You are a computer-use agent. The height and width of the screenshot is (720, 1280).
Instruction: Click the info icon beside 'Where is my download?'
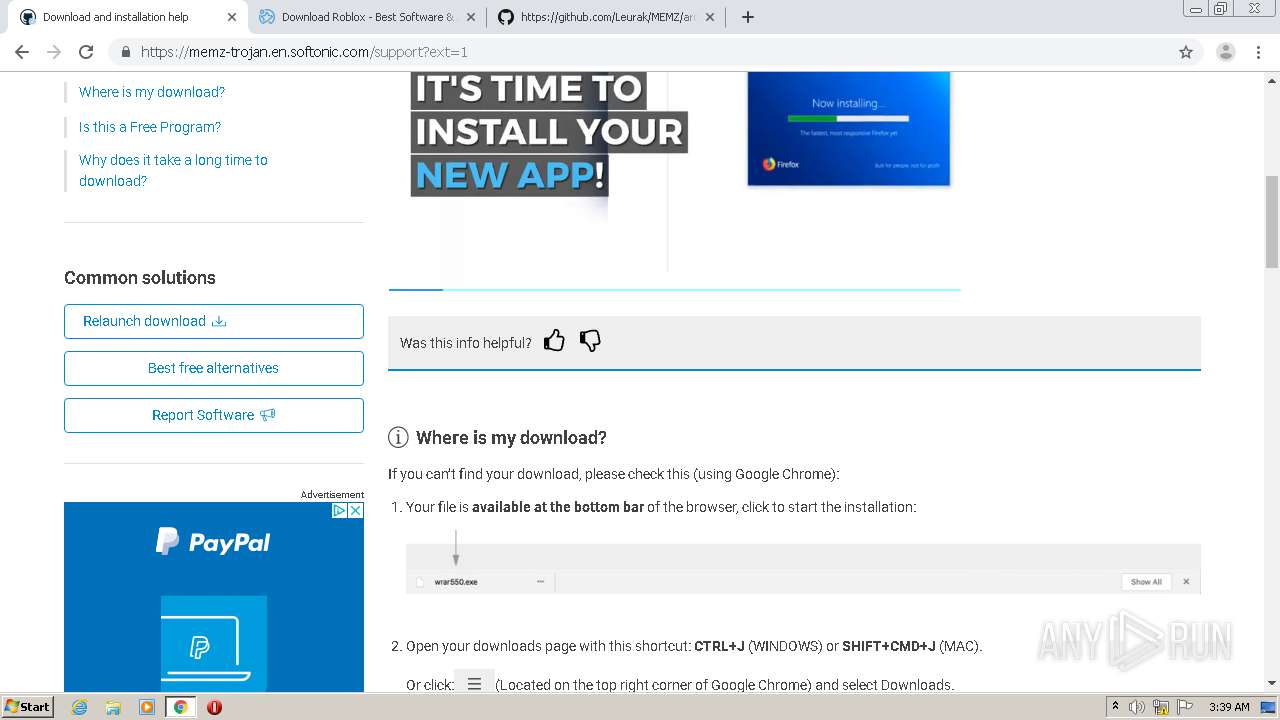398,437
